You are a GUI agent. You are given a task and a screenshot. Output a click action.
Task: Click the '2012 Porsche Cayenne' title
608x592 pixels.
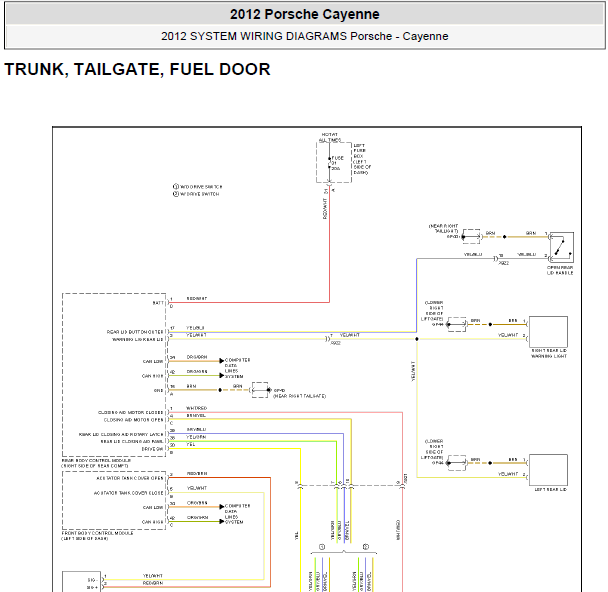pyautogui.click(x=304, y=14)
